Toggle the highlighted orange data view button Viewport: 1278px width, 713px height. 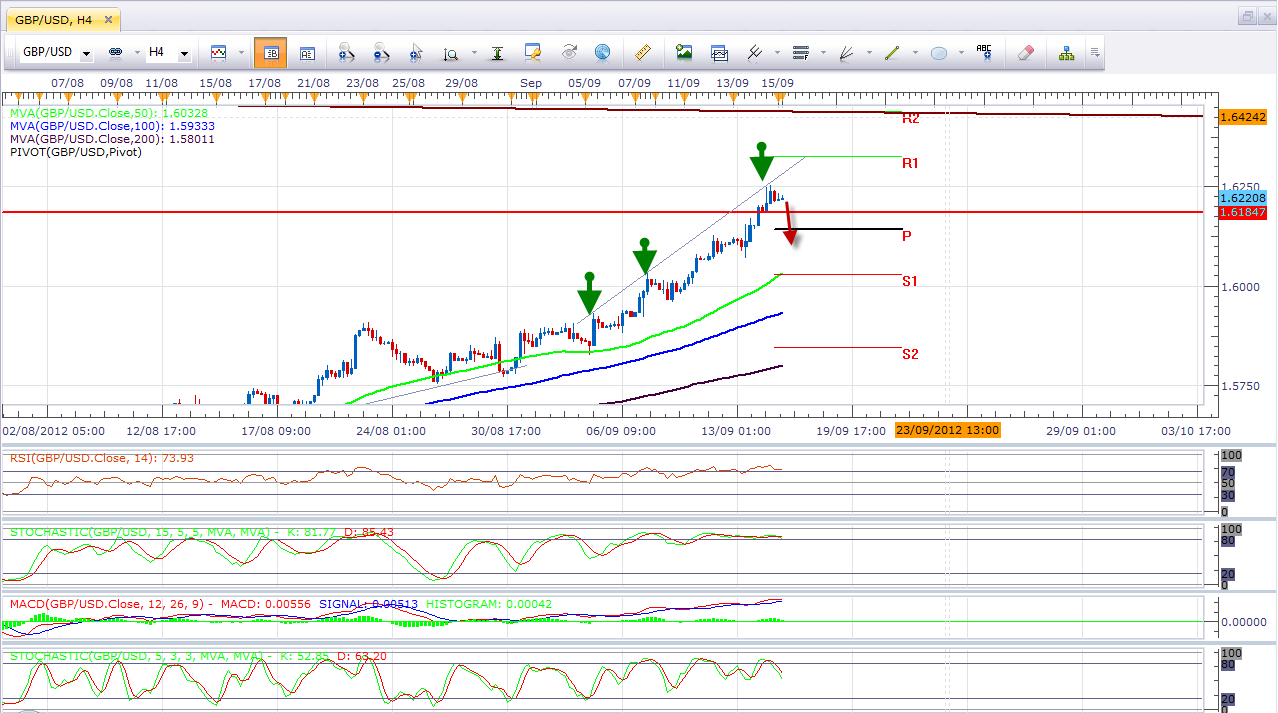pos(270,52)
